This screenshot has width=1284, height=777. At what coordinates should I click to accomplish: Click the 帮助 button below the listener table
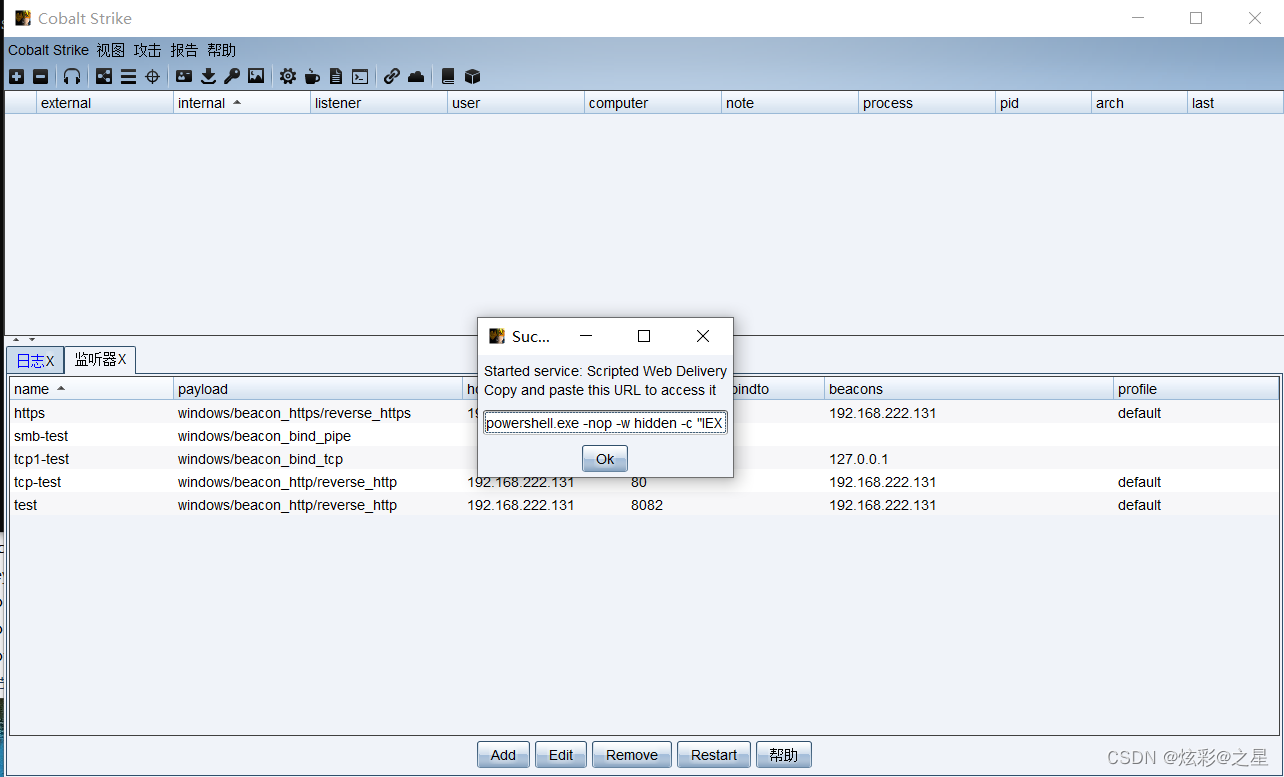784,755
